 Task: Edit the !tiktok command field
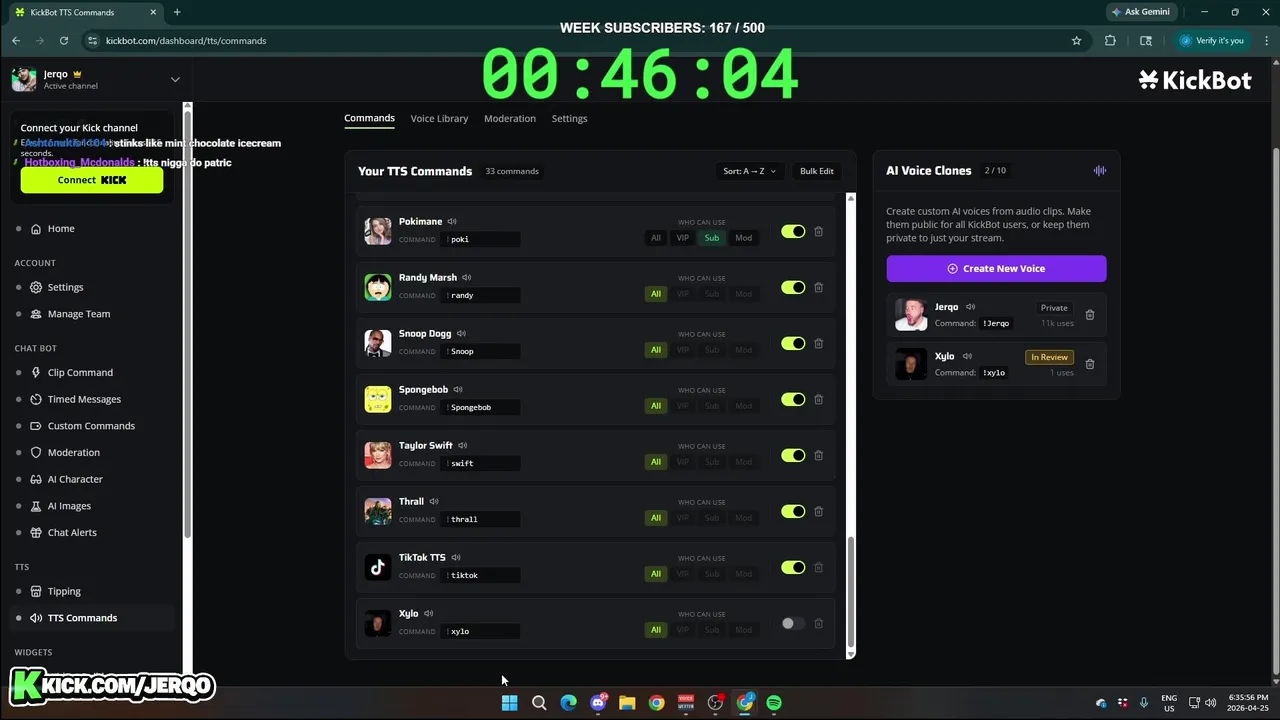482,576
